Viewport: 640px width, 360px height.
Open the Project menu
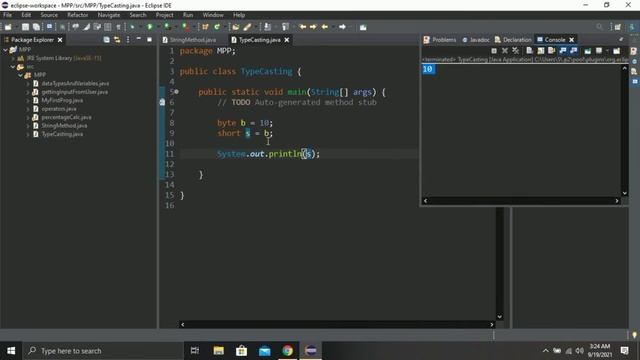point(164,15)
